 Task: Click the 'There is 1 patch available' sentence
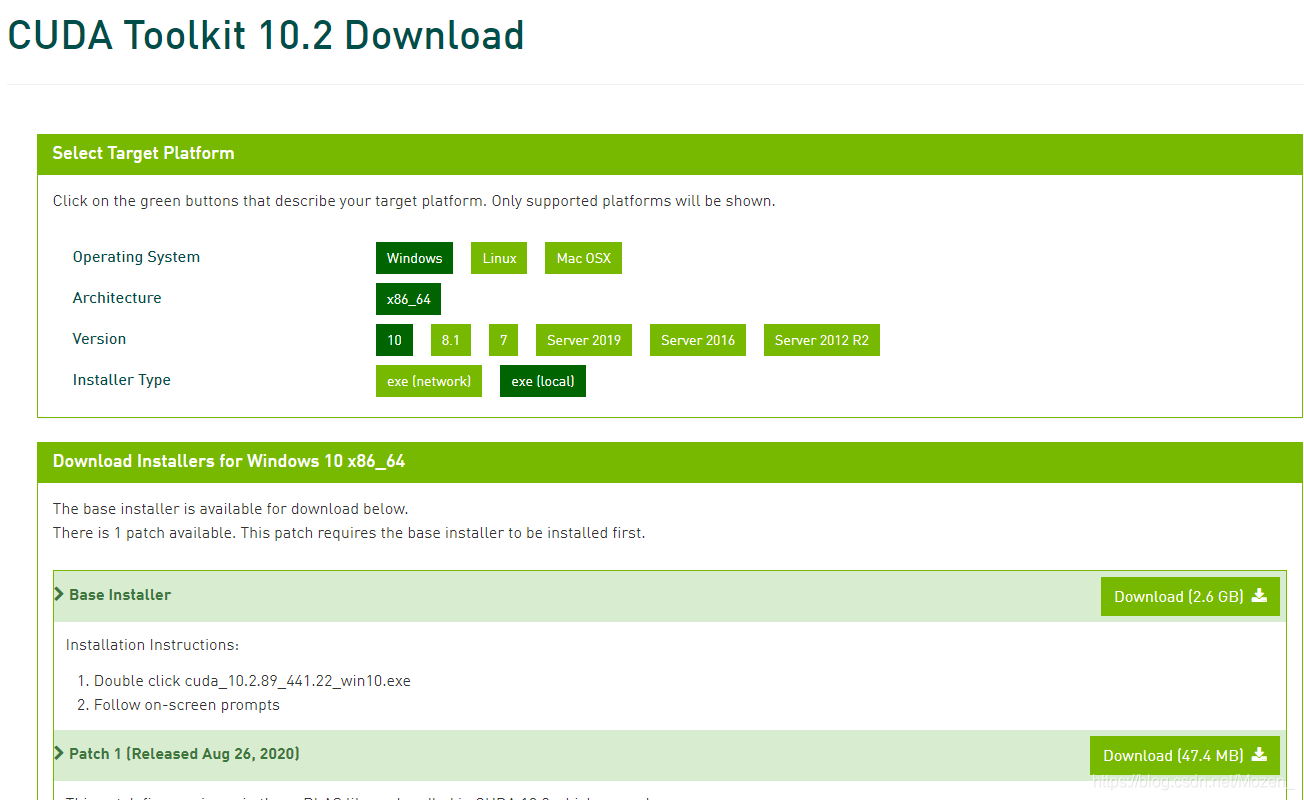coord(349,533)
